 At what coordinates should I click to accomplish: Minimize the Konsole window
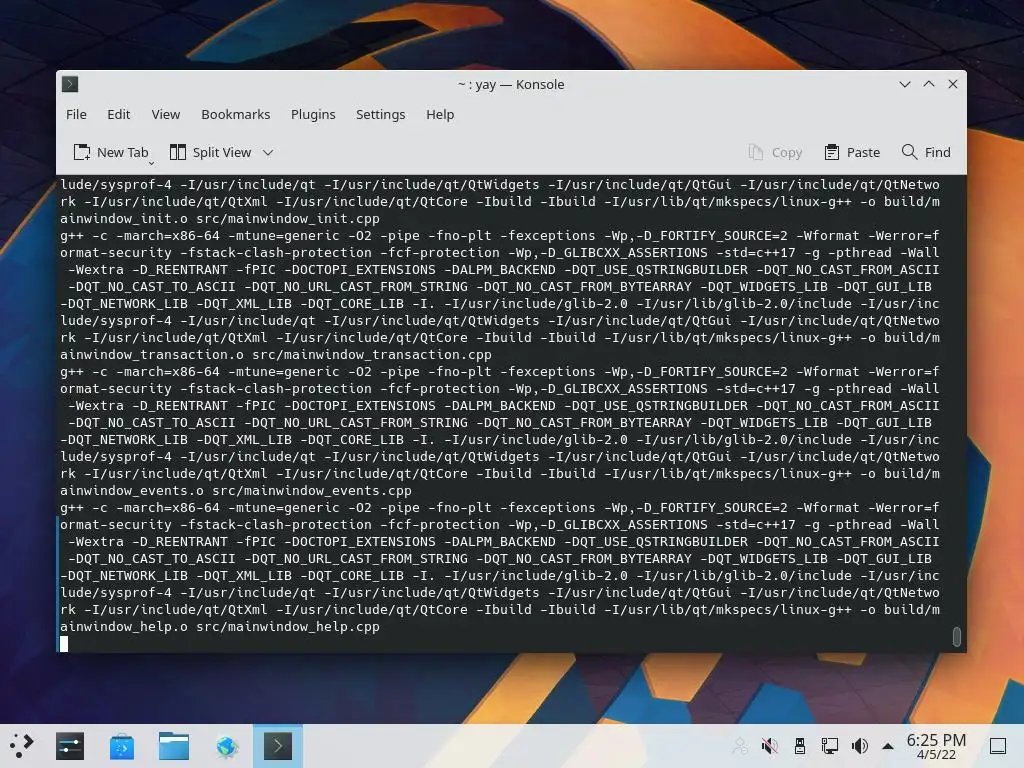[x=904, y=84]
